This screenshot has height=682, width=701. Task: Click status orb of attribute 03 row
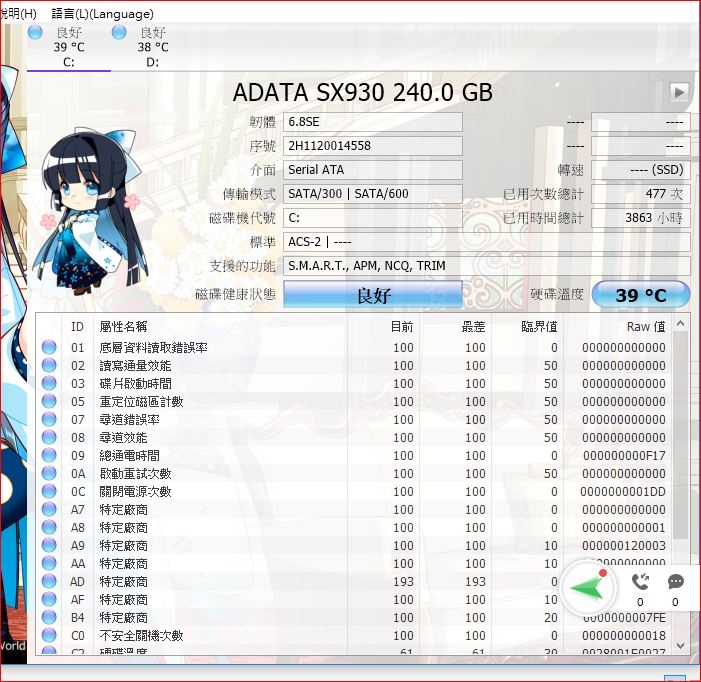tap(49, 383)
